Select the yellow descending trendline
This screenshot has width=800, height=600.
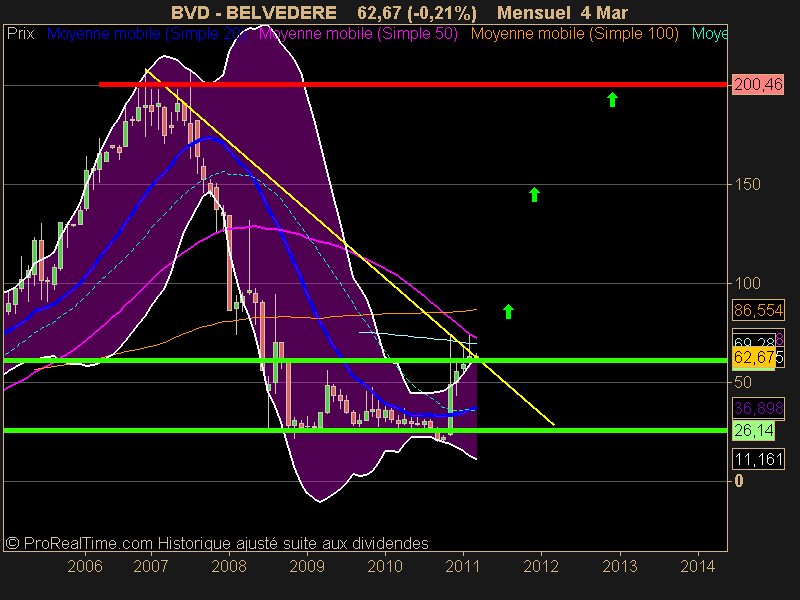[x=349, y=247]
